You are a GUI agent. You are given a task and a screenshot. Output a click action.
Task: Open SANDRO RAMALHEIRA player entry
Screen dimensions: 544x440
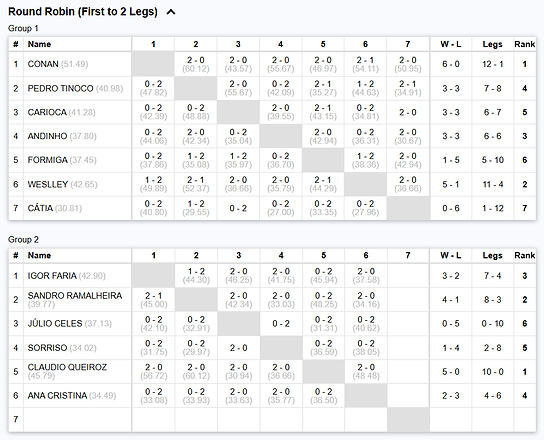tap(75, 296)
